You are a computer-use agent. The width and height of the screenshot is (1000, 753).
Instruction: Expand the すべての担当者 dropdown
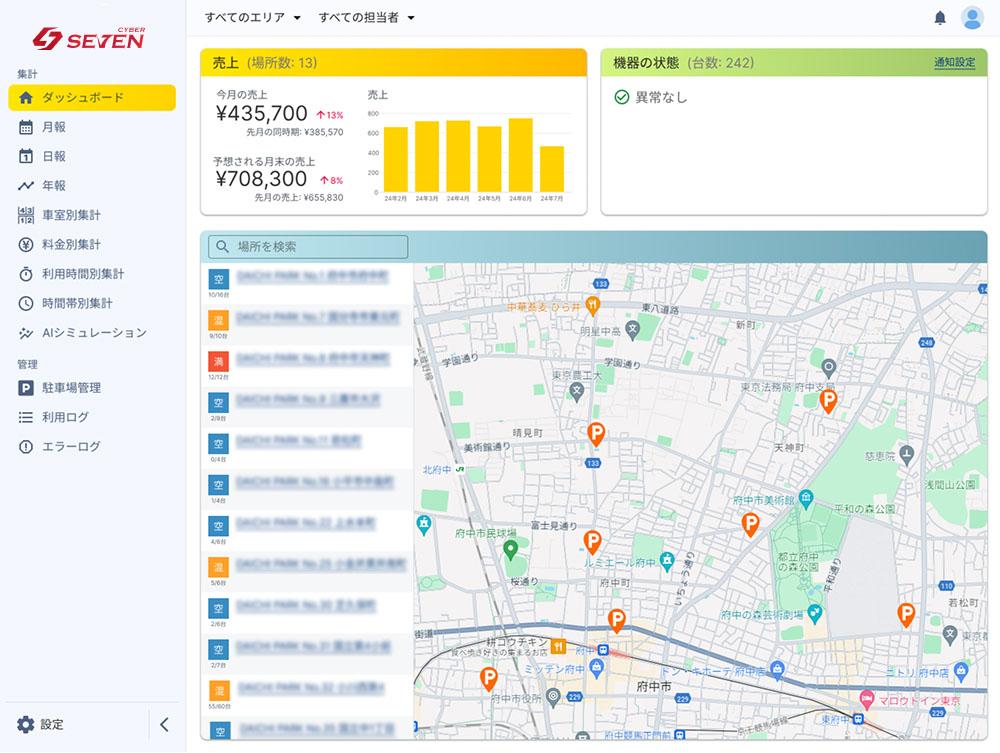366,18
